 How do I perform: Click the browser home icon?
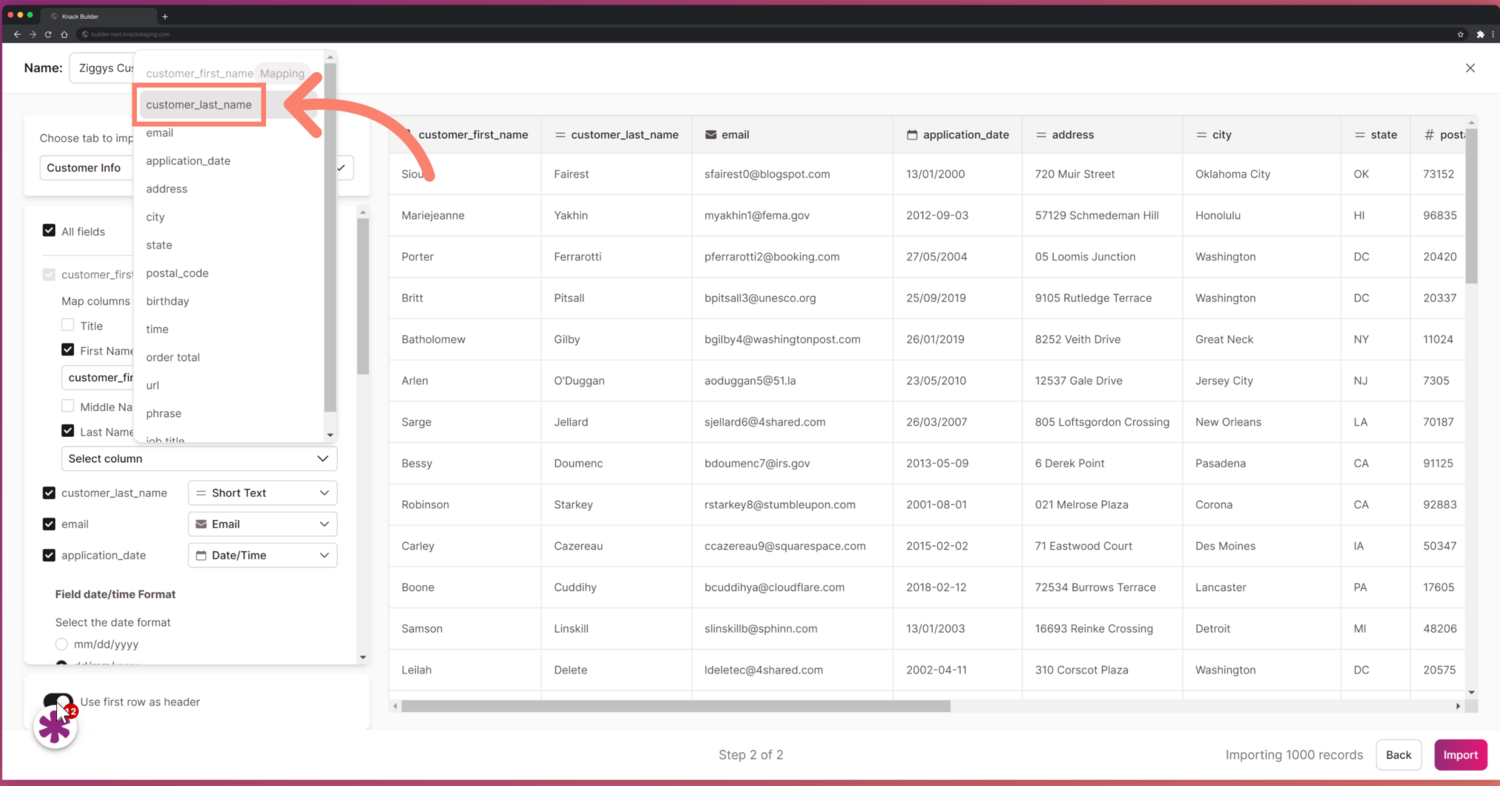point(64,34)
